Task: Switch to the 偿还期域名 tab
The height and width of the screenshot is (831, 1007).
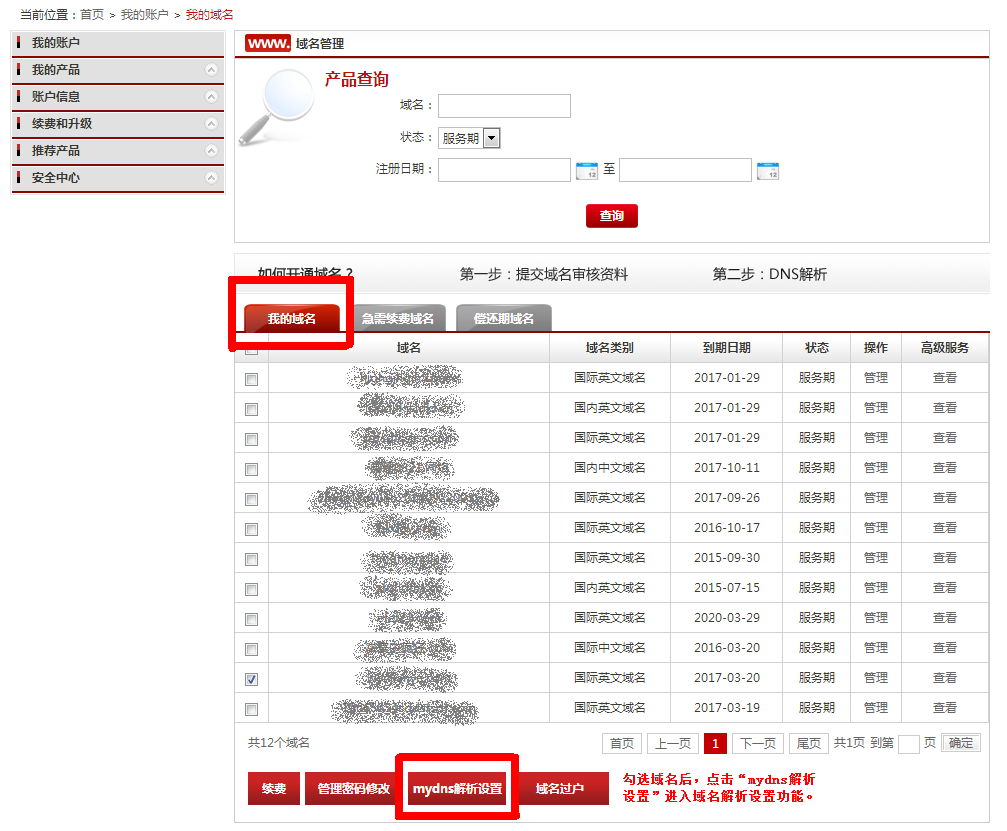Action: coord(503,319)
